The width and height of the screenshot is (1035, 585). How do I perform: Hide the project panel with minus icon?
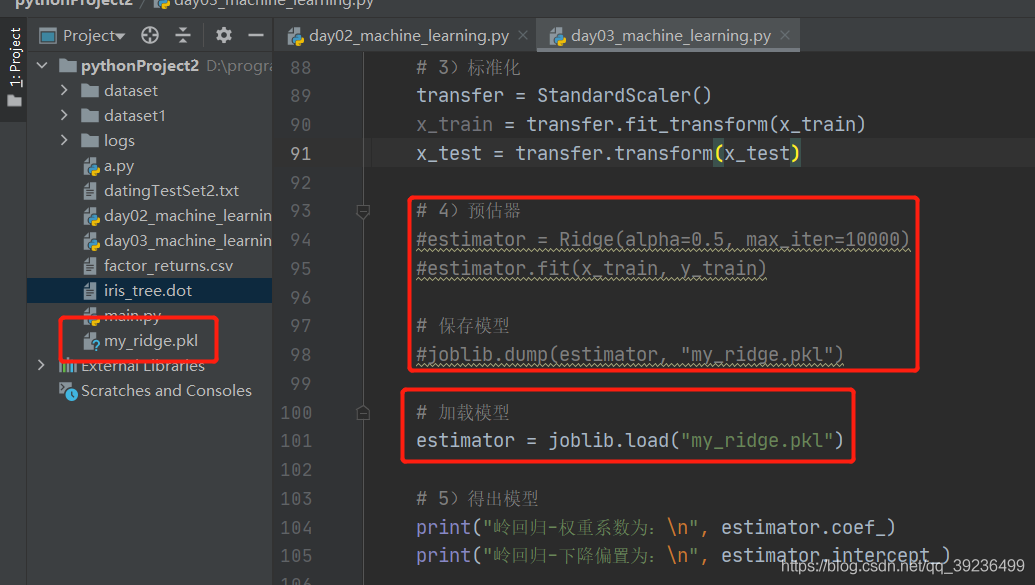click(255, 35)
